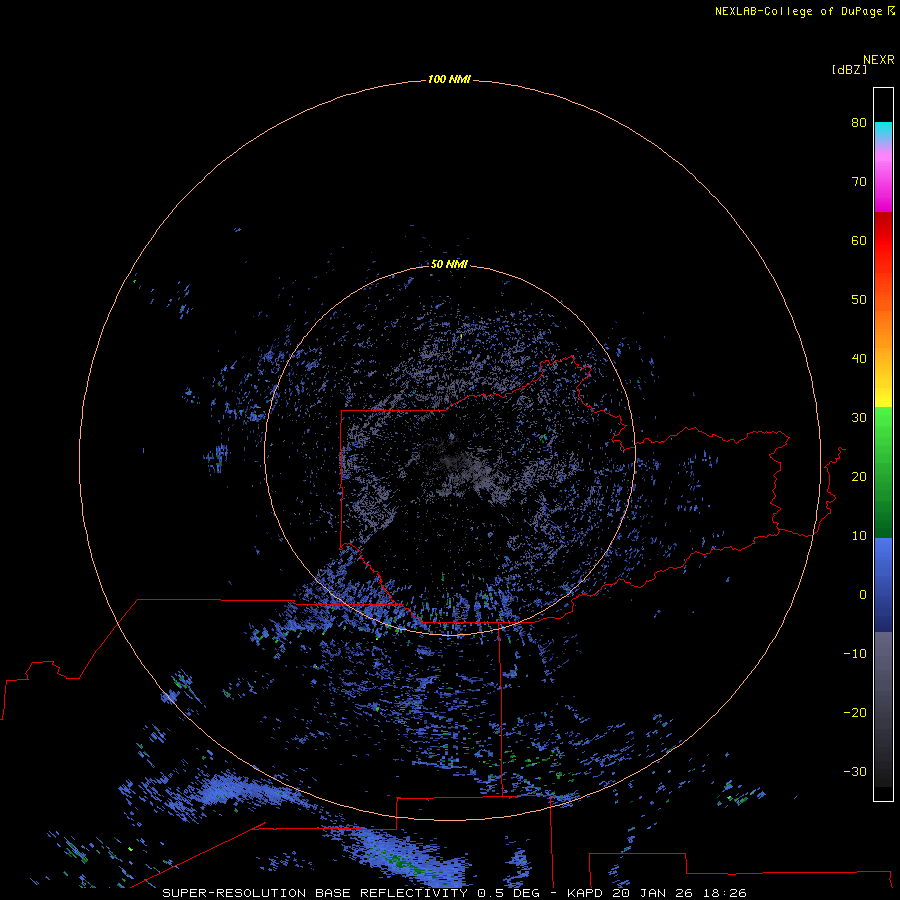Viewport: 900px width, 900px height.
Task: Click the 20 JAN 26 date in caption
Action: (653, 893)
